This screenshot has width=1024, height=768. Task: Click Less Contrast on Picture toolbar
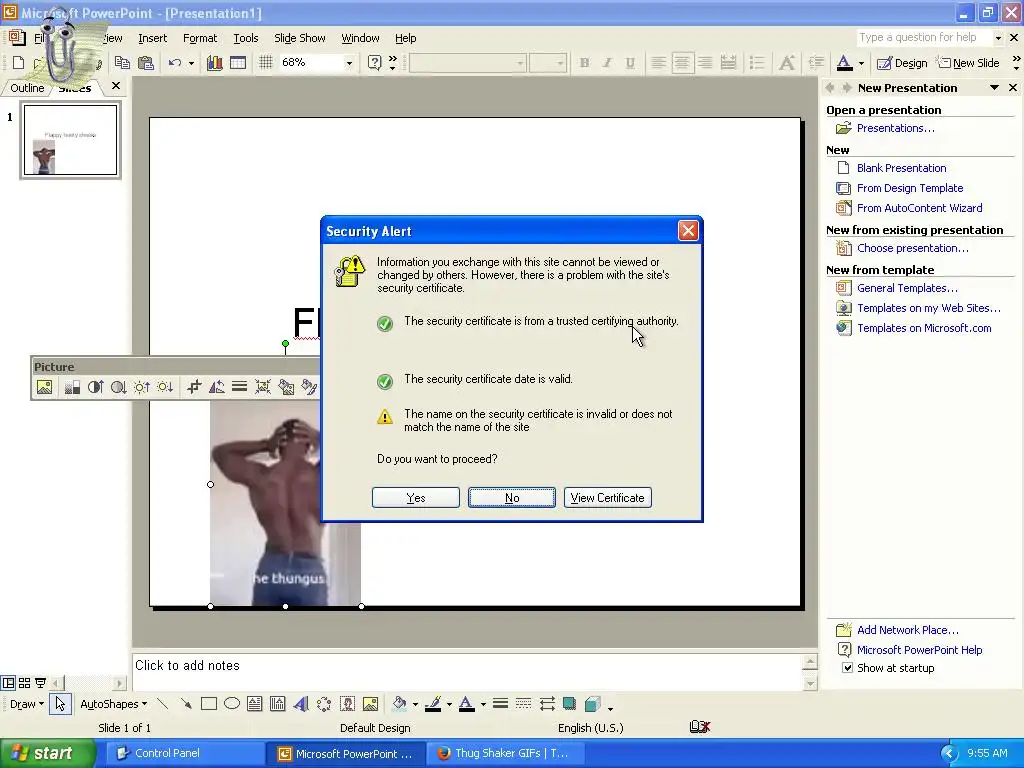click(x=118, y=387)
